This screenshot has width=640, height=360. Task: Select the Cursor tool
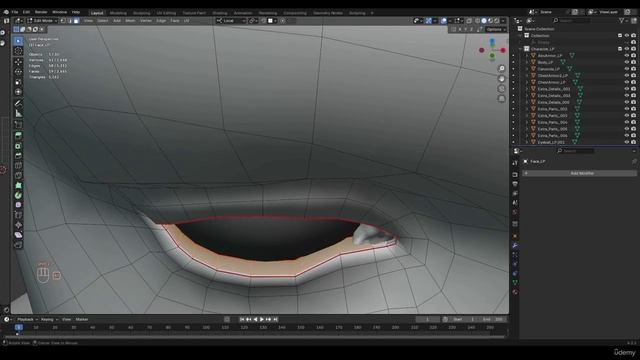click(18, 51)
